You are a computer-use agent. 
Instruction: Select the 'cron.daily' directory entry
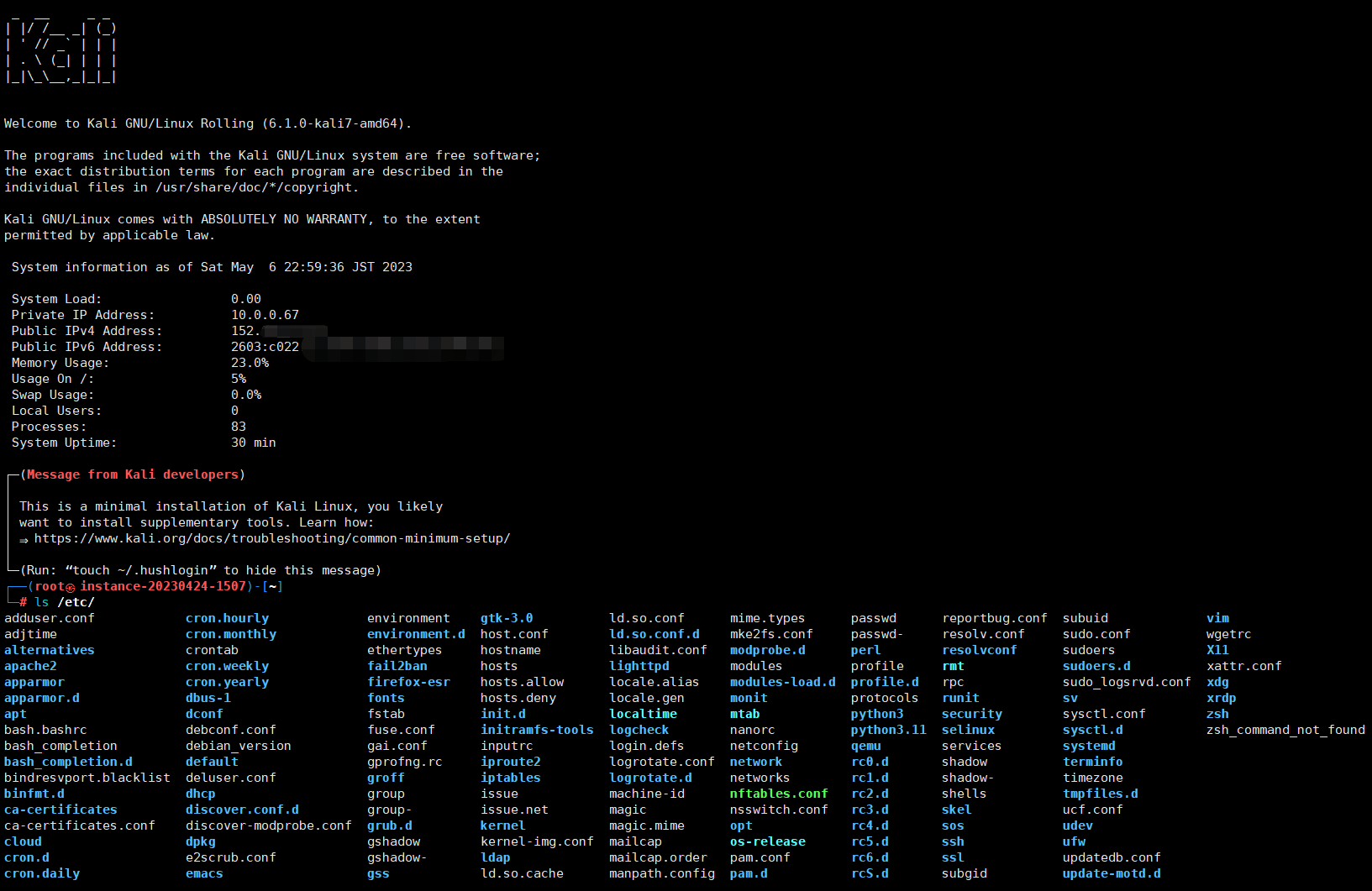(42, 873)
